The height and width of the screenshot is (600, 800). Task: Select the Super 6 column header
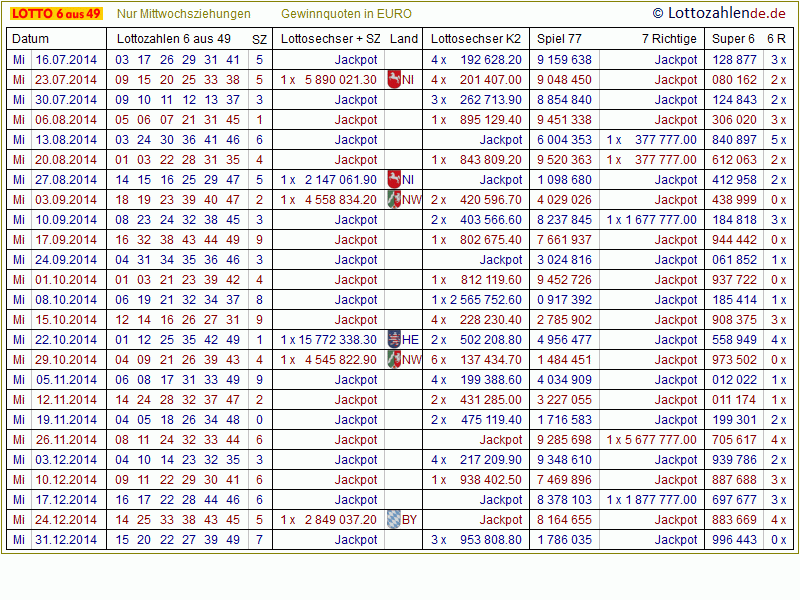tap(733, 39)
